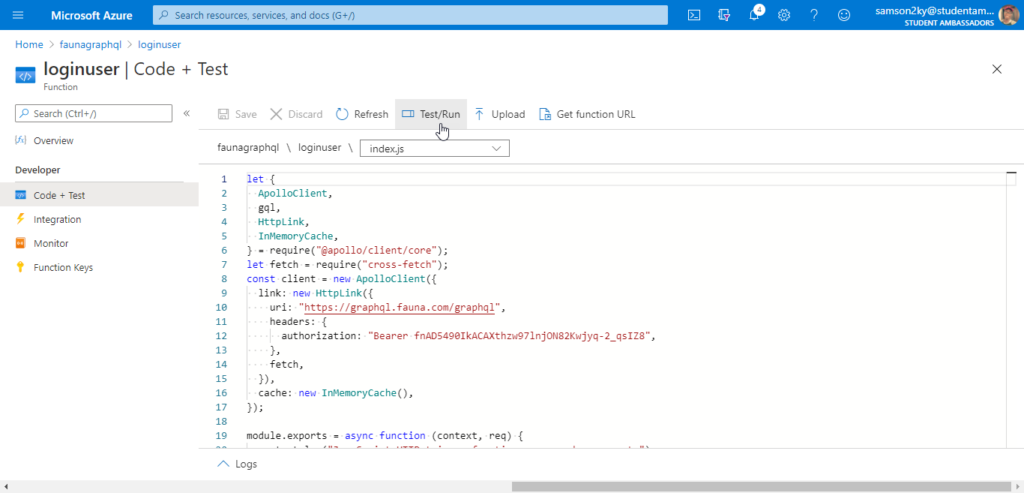
Task: Open the Azure portal hamburger menu
Action: coord(18,15)
